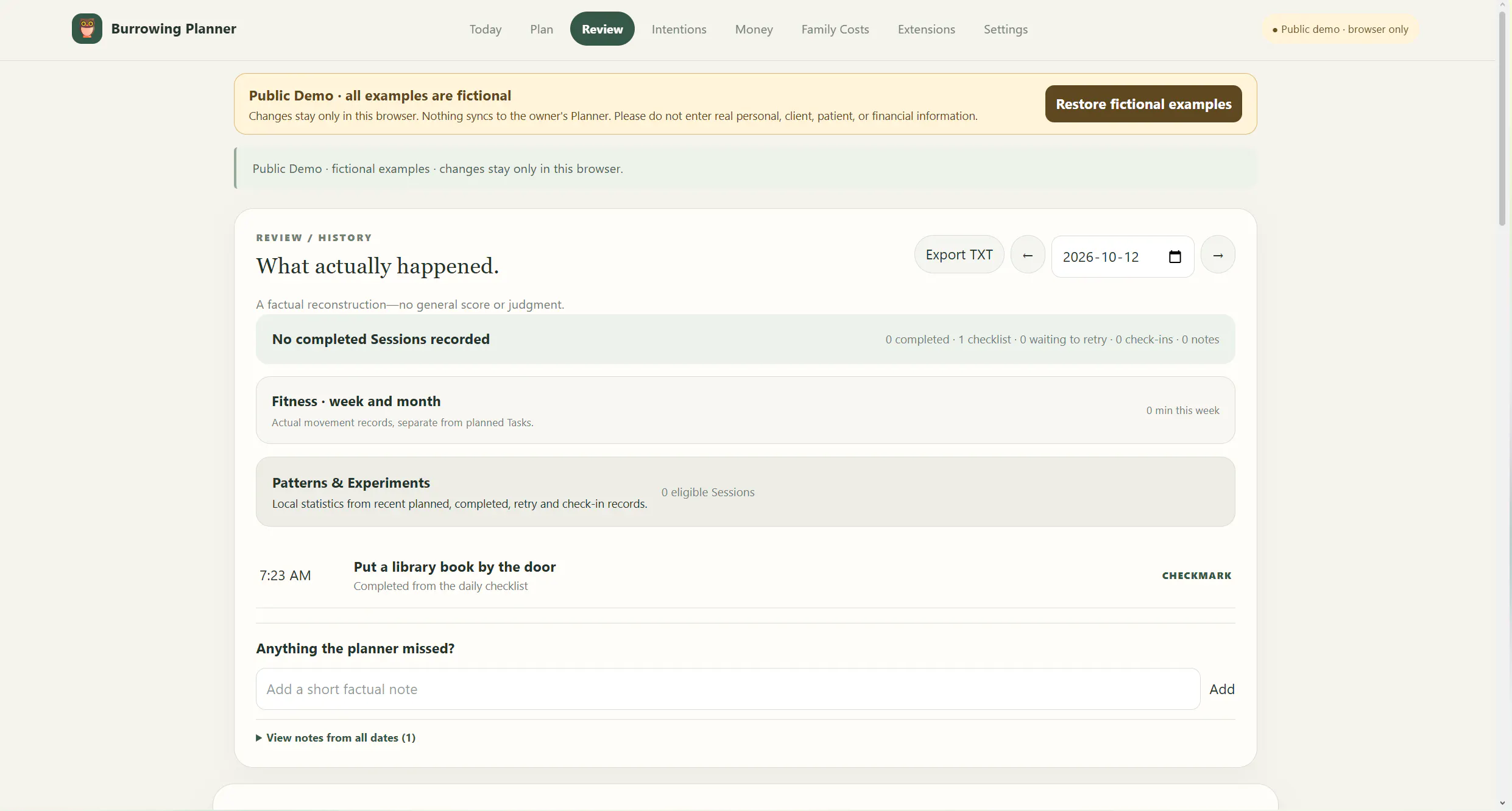The height and width of the screenshot is (811, 1512).
Task: Open the Settings tab
Action: pos(1006,29)
